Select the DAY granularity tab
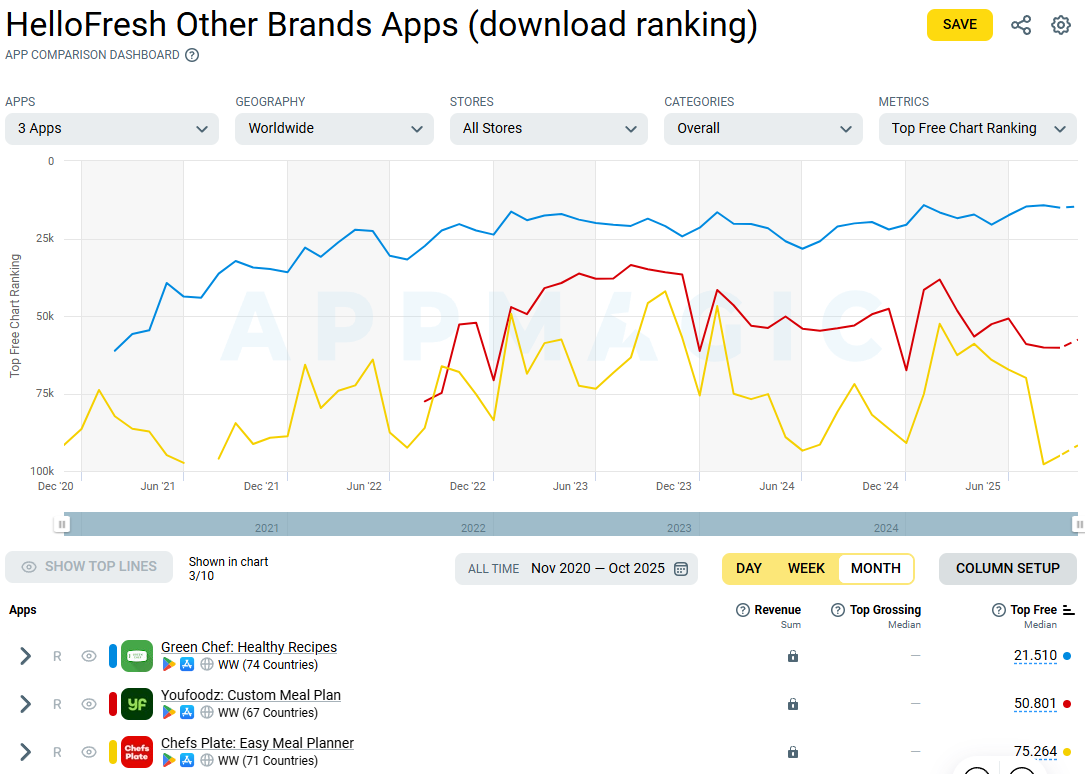This screenshot has height=774, width=1085. 749,568
